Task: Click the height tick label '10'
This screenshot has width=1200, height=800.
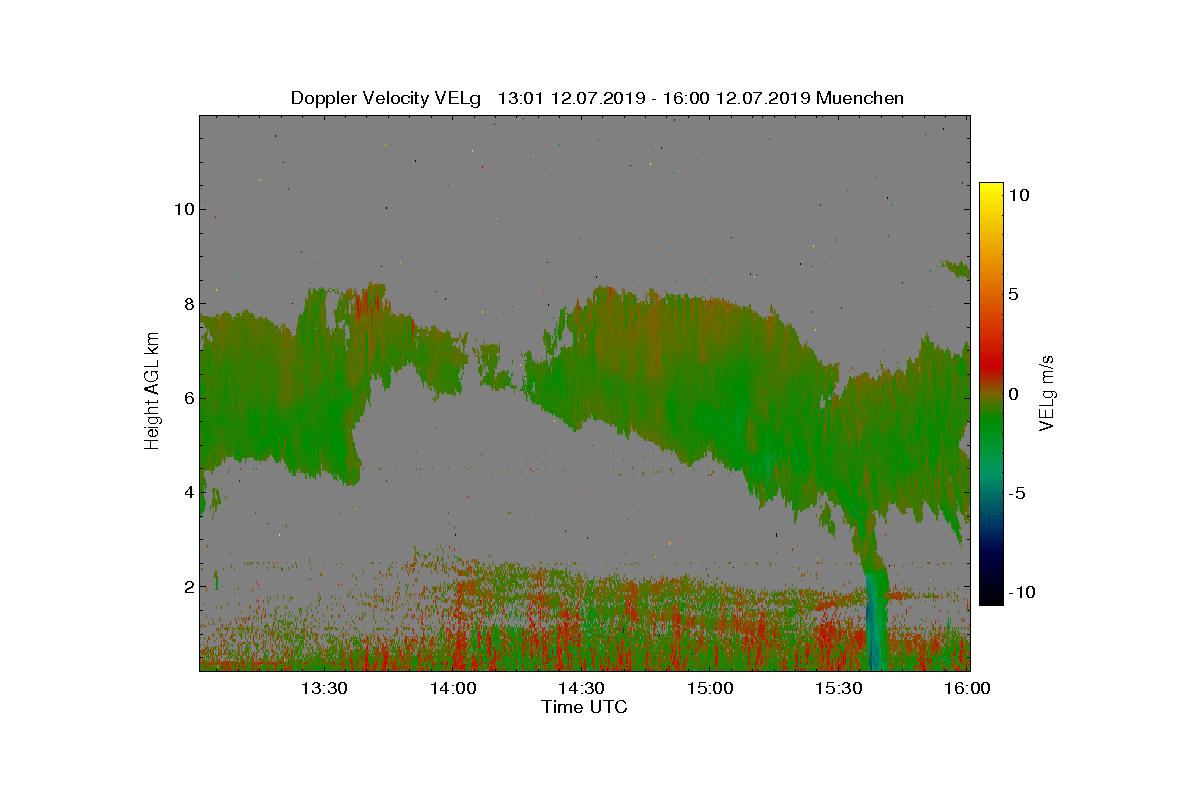Action: [x=182, y=209]
